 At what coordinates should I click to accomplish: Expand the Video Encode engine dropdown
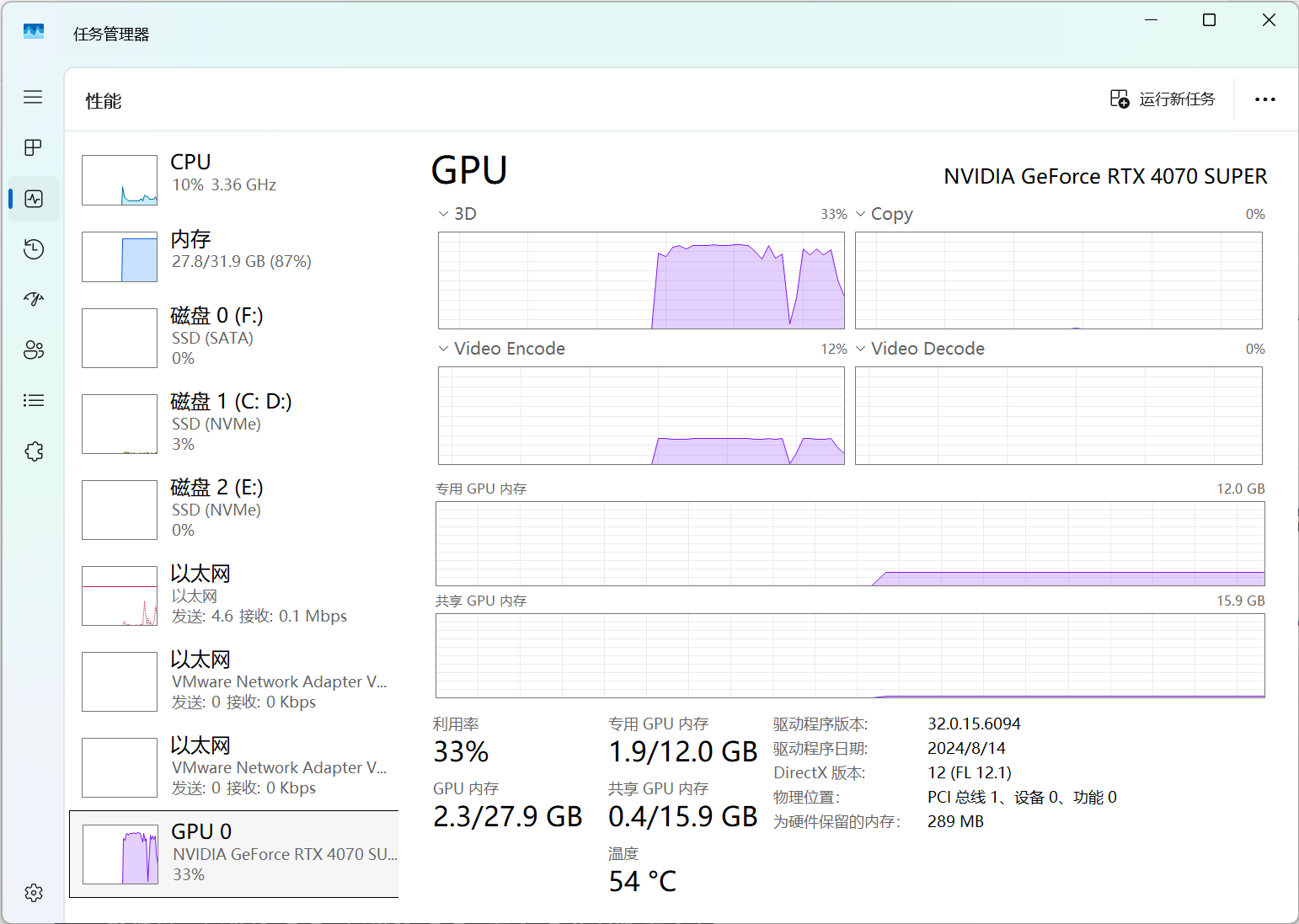[x=443, y=349]
